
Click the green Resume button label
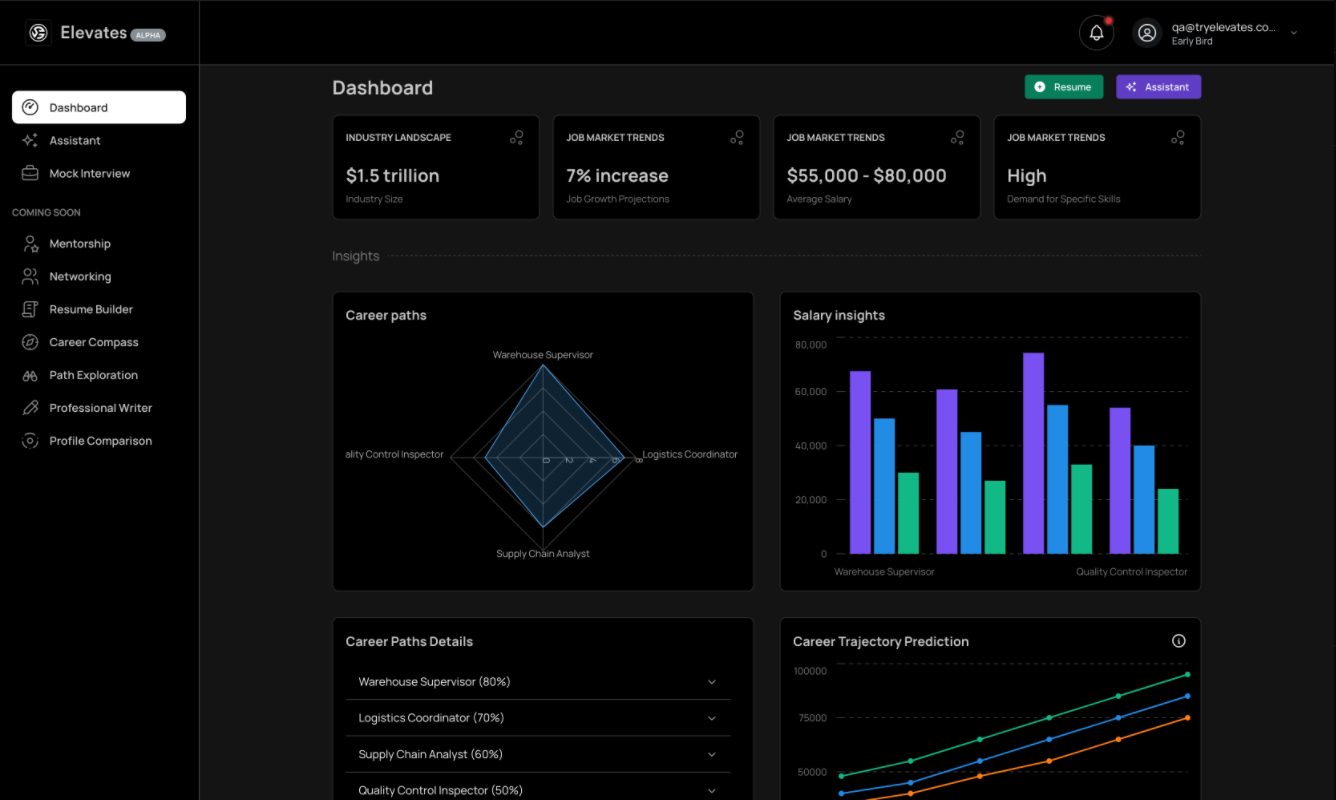[x=1072, y=87]
